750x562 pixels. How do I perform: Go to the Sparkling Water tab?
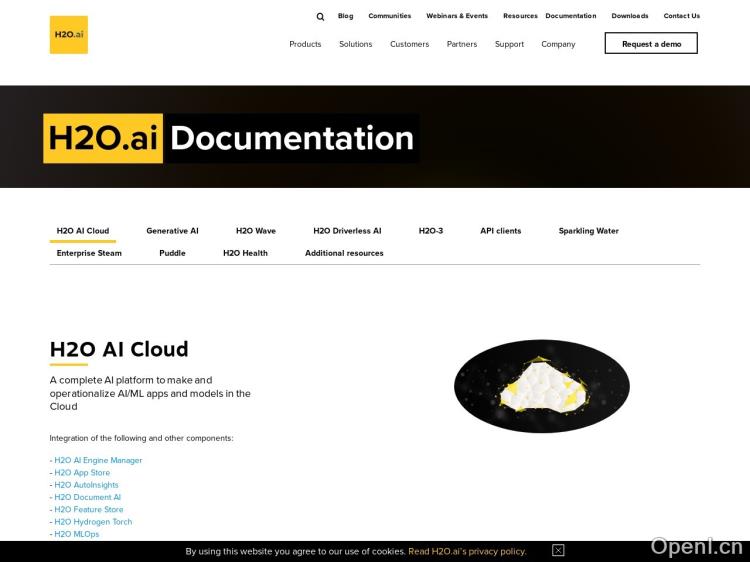point(588,231)
